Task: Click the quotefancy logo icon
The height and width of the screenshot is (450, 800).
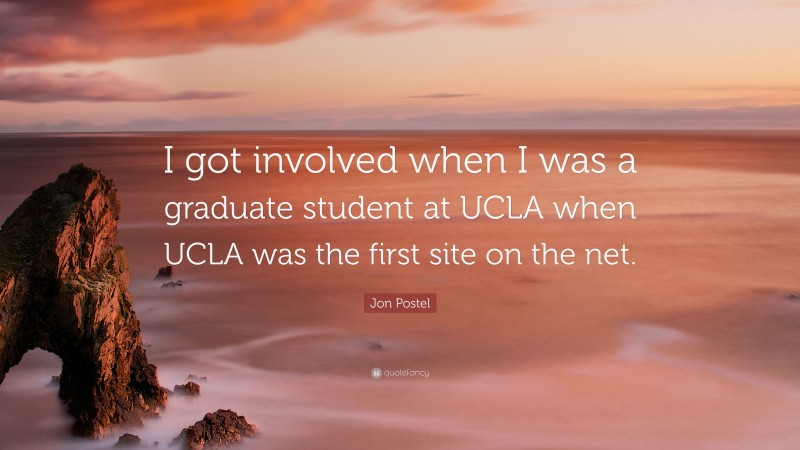Action: (x=375, y=373)
